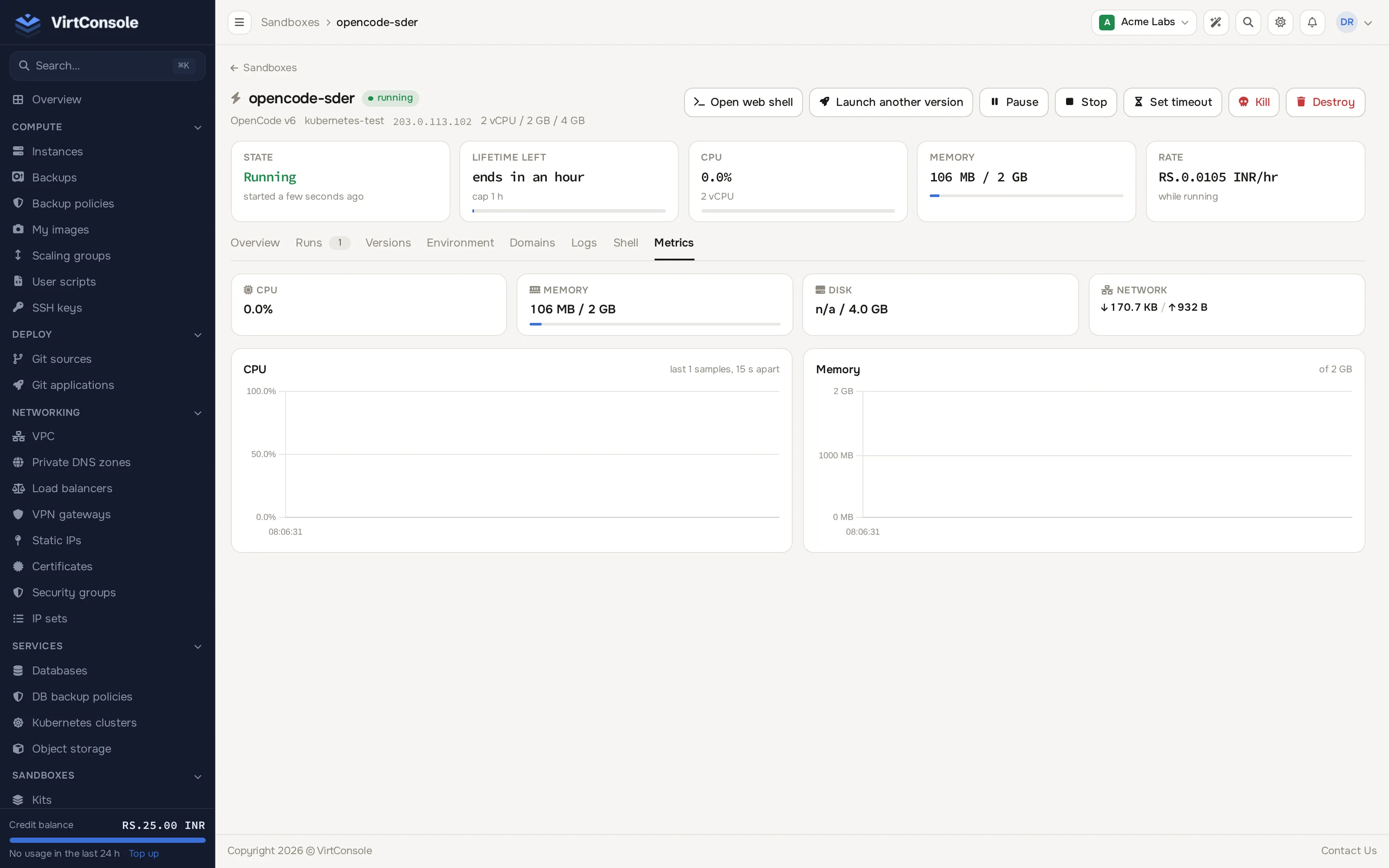1389x868 pixels.
Task: Switch to the Logs tab
Action: [584, 243]
